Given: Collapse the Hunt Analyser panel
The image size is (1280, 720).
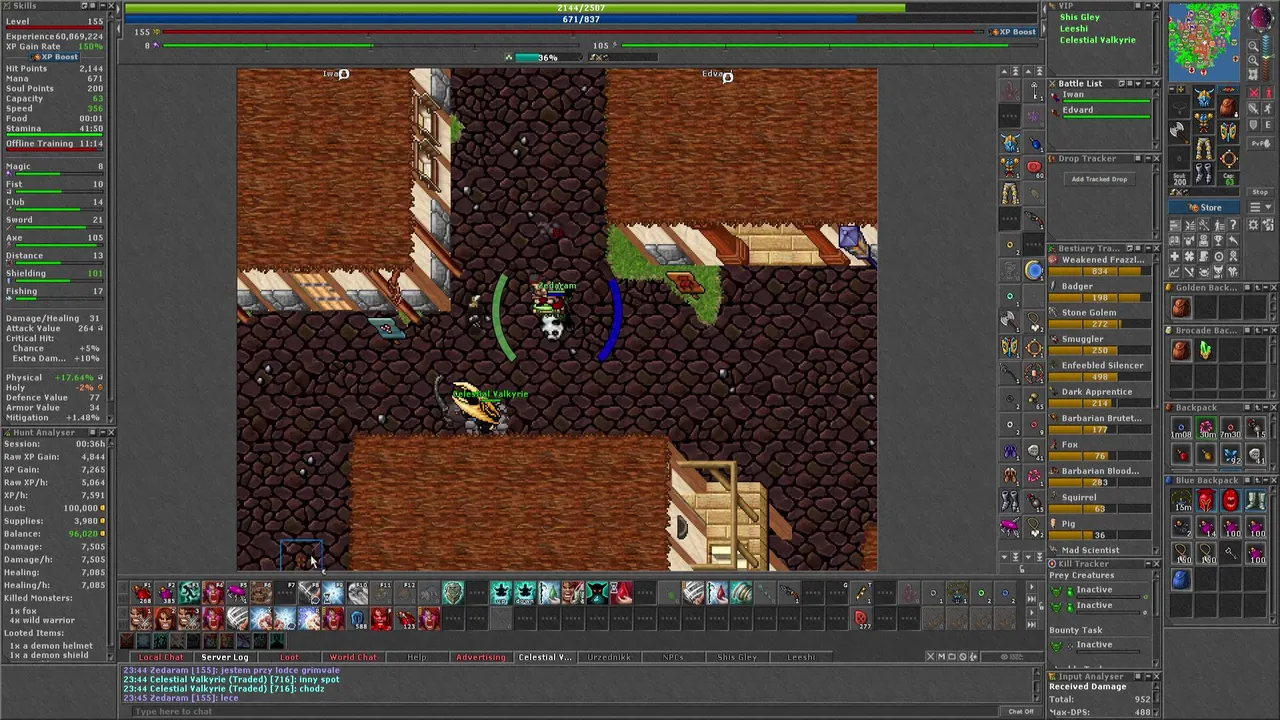Looking at the screenshot, I should pos(103,432).
